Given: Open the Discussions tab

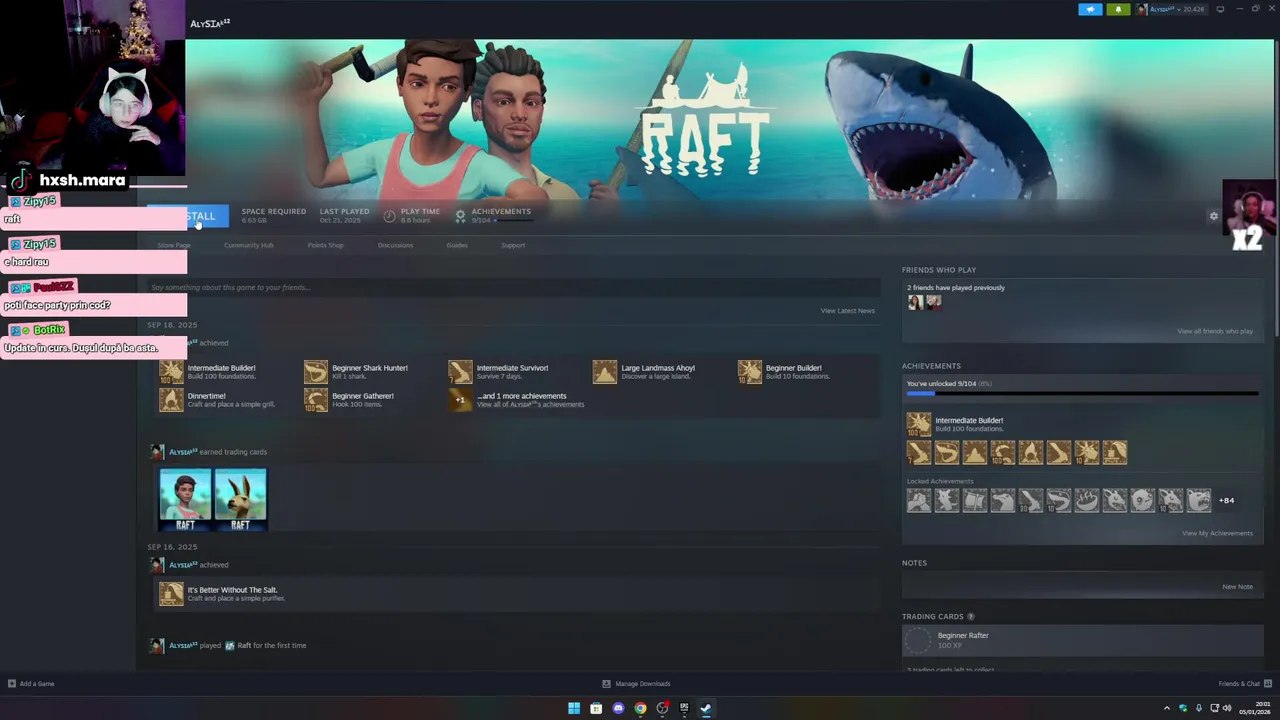Looking at the screenshot, I should coord(395,245).
